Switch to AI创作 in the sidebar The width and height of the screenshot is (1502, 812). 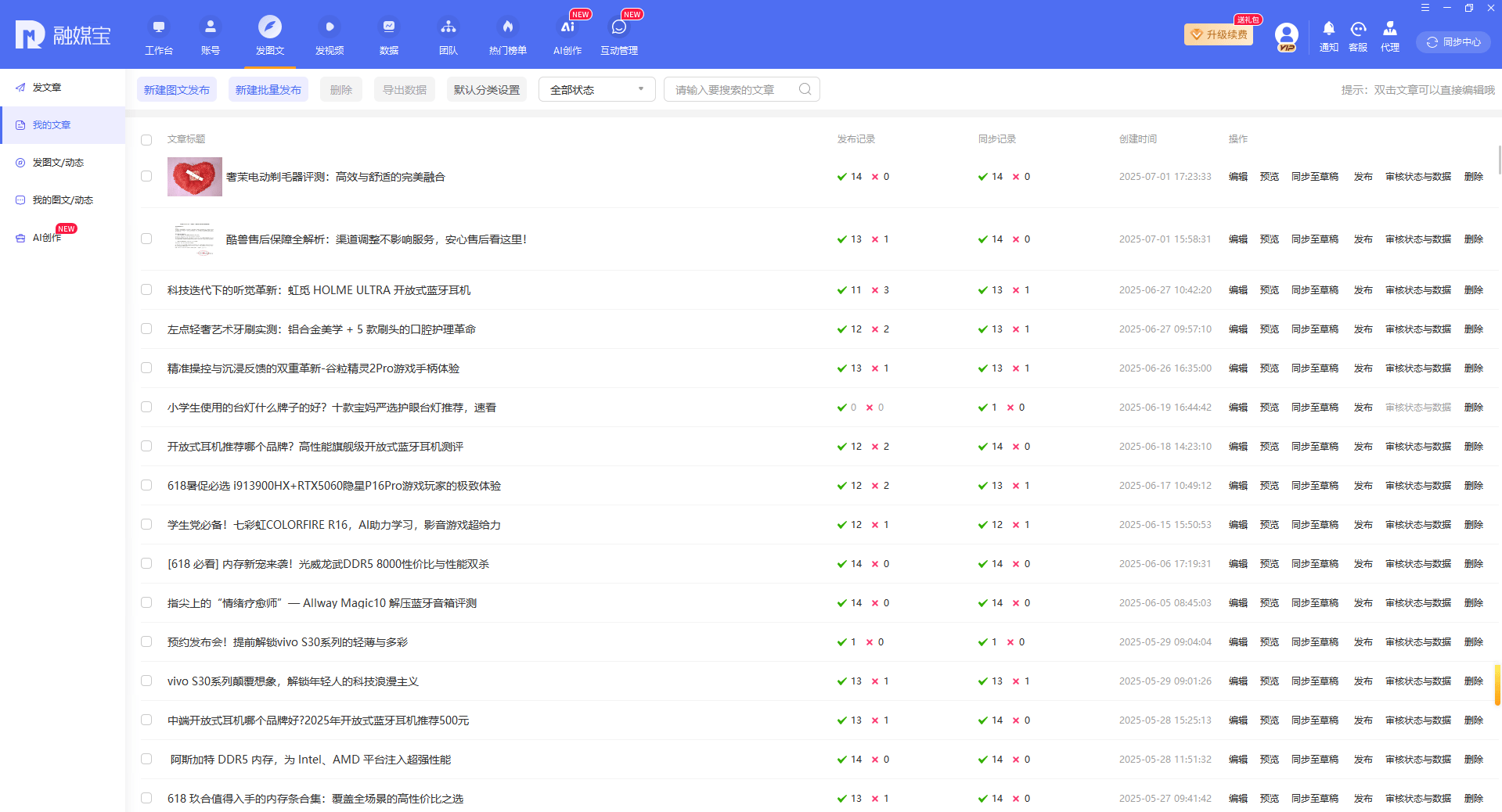(63, 238)
